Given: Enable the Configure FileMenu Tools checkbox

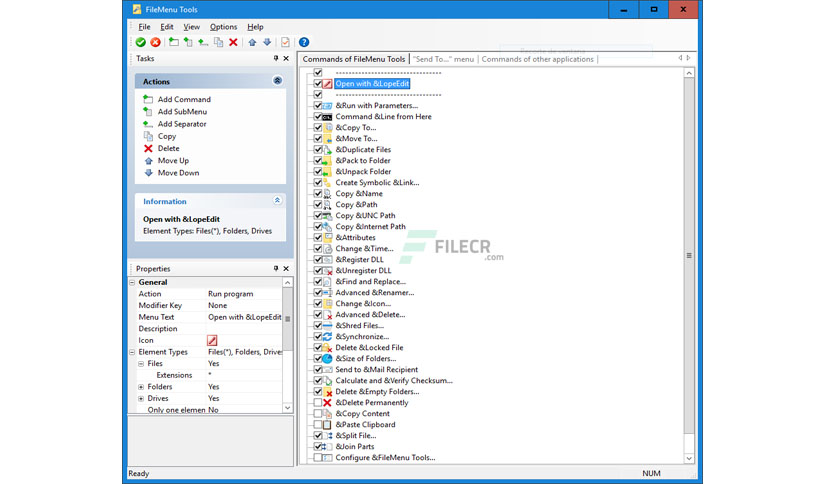Looking at the screenshot, I should 318,457.
